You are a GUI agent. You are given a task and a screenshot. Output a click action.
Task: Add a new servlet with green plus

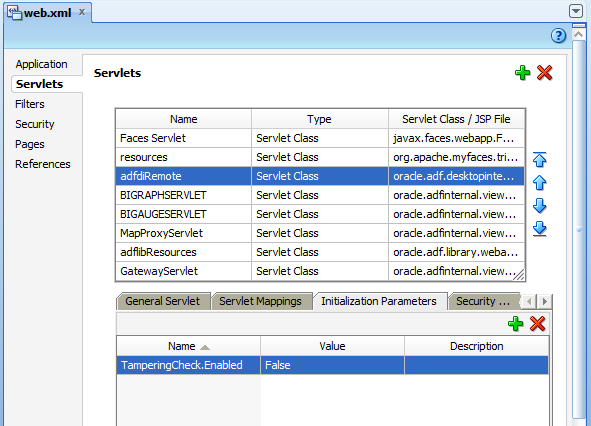(x=522, y=73)
